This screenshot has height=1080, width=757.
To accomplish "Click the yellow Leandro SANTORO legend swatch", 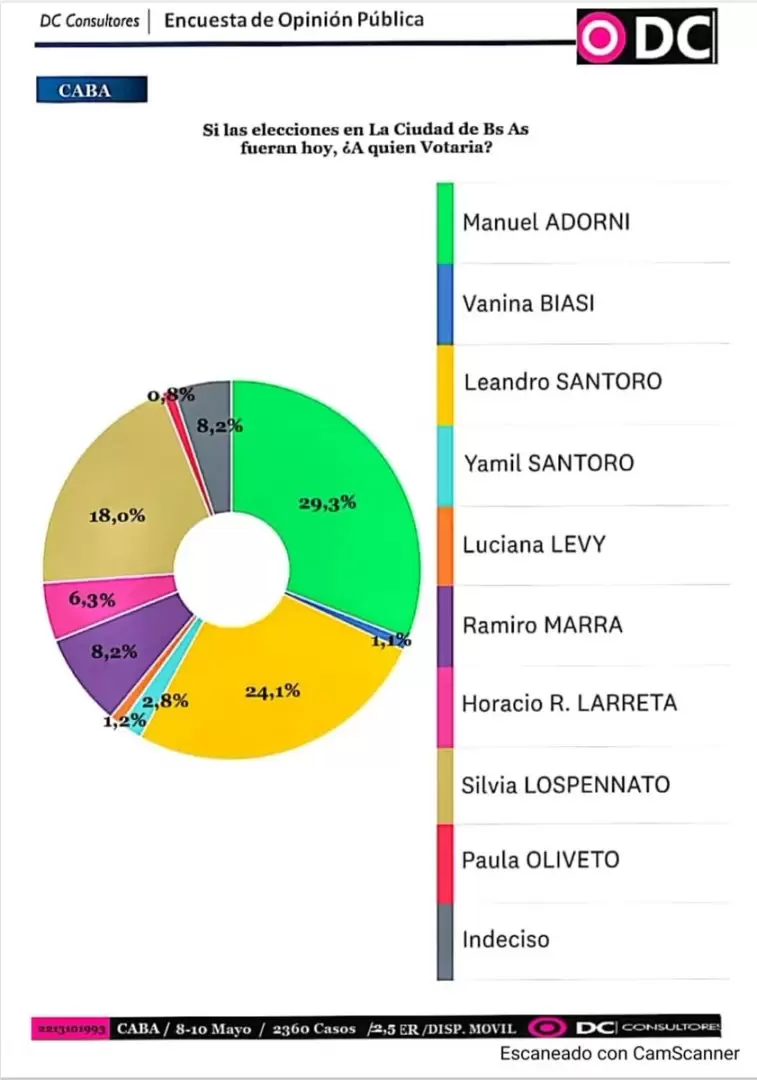I will point(446,385).
